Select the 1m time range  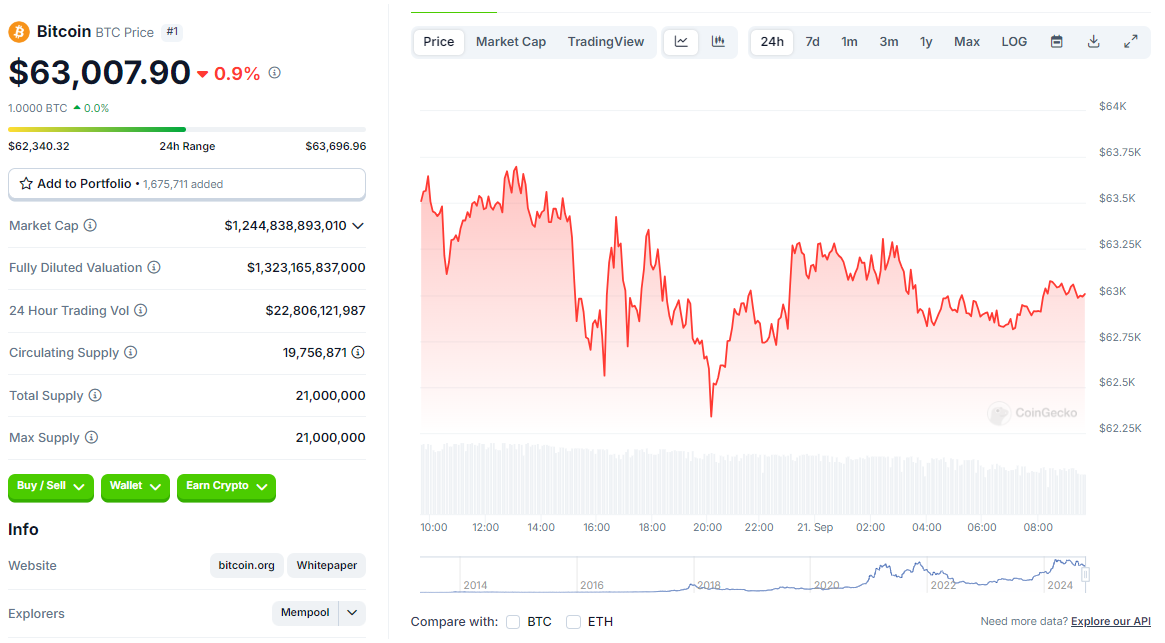click(x=849, y=42)
